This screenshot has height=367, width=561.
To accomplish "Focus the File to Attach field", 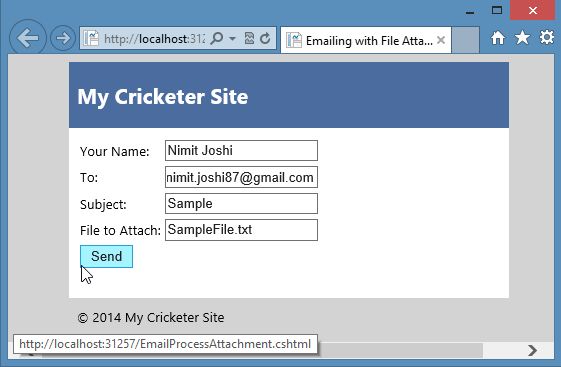I will (x=241, y=230).
